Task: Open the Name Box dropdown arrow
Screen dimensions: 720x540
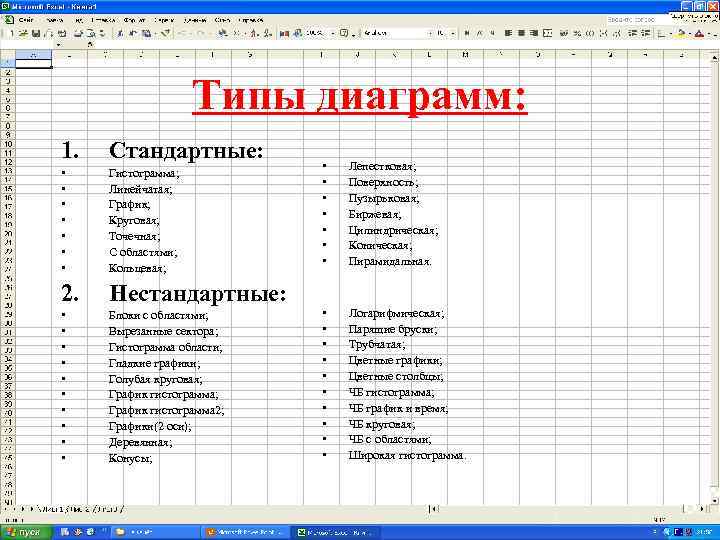Action: (58, 45)
